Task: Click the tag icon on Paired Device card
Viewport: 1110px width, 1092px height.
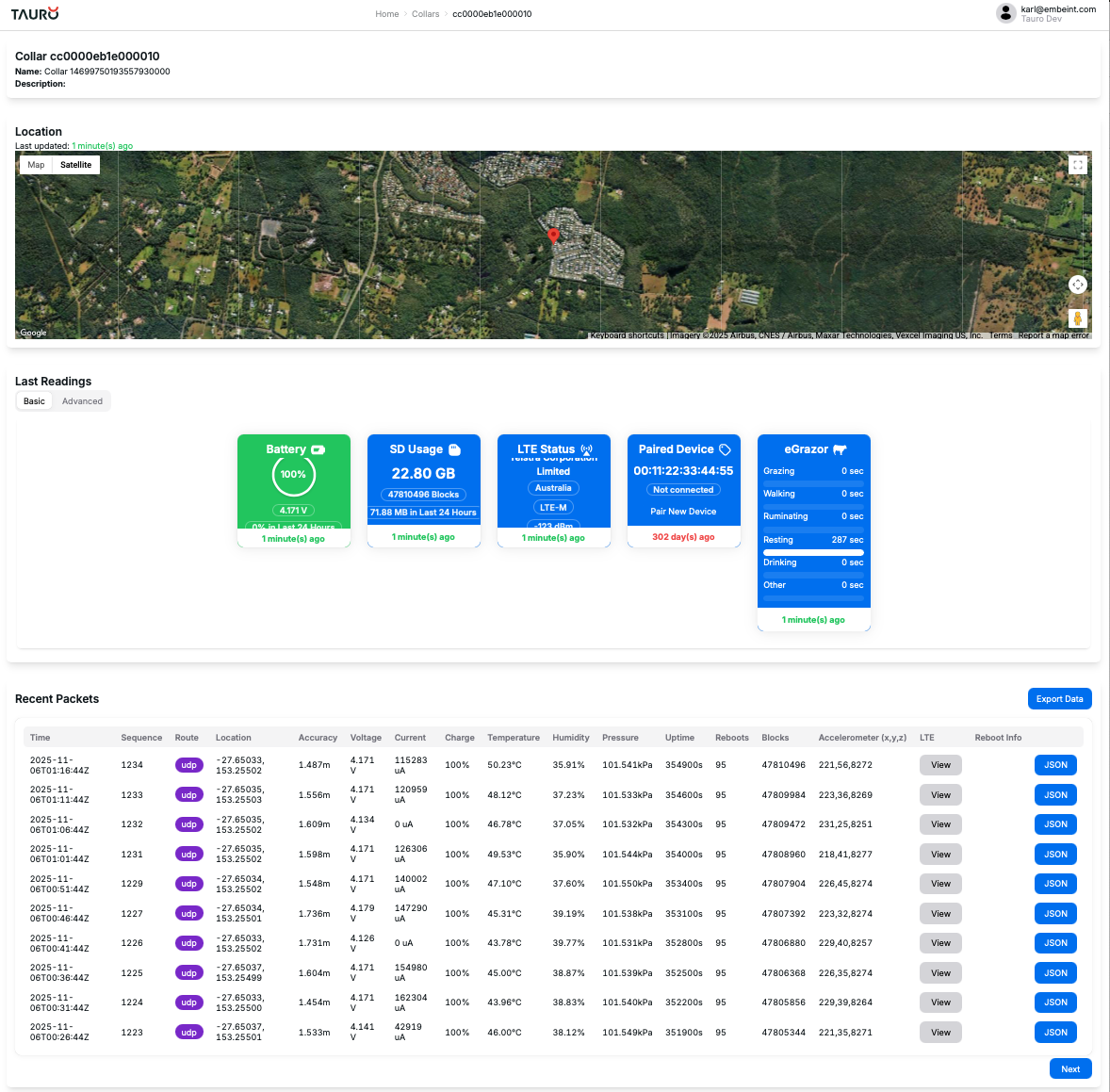Action: [725, 449]
